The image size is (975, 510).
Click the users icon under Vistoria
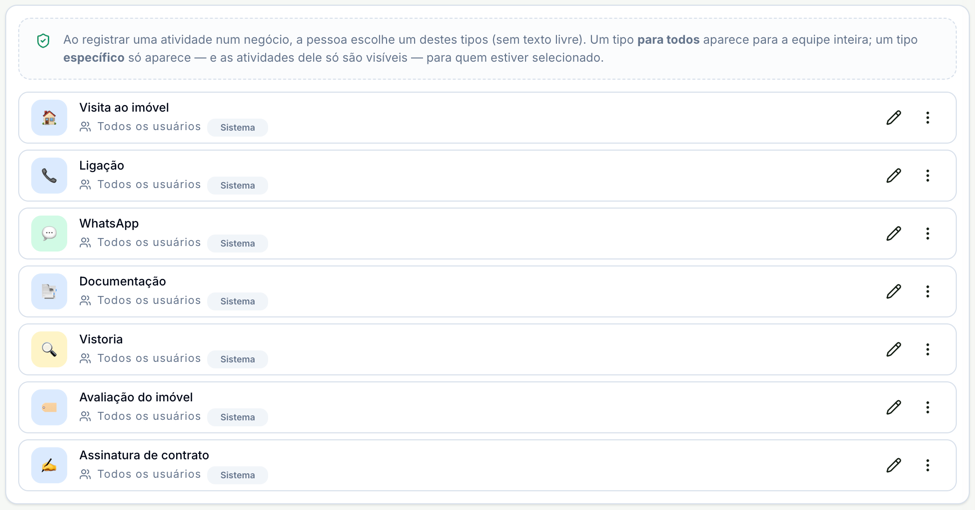(x=85, y=358)
